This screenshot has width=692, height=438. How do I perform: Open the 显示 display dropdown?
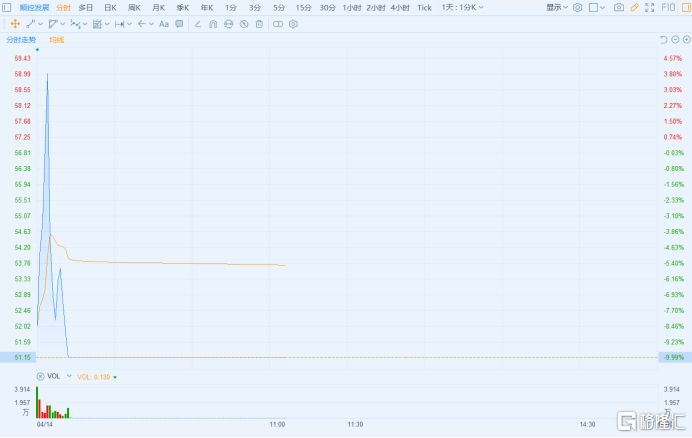pos(557,8)
